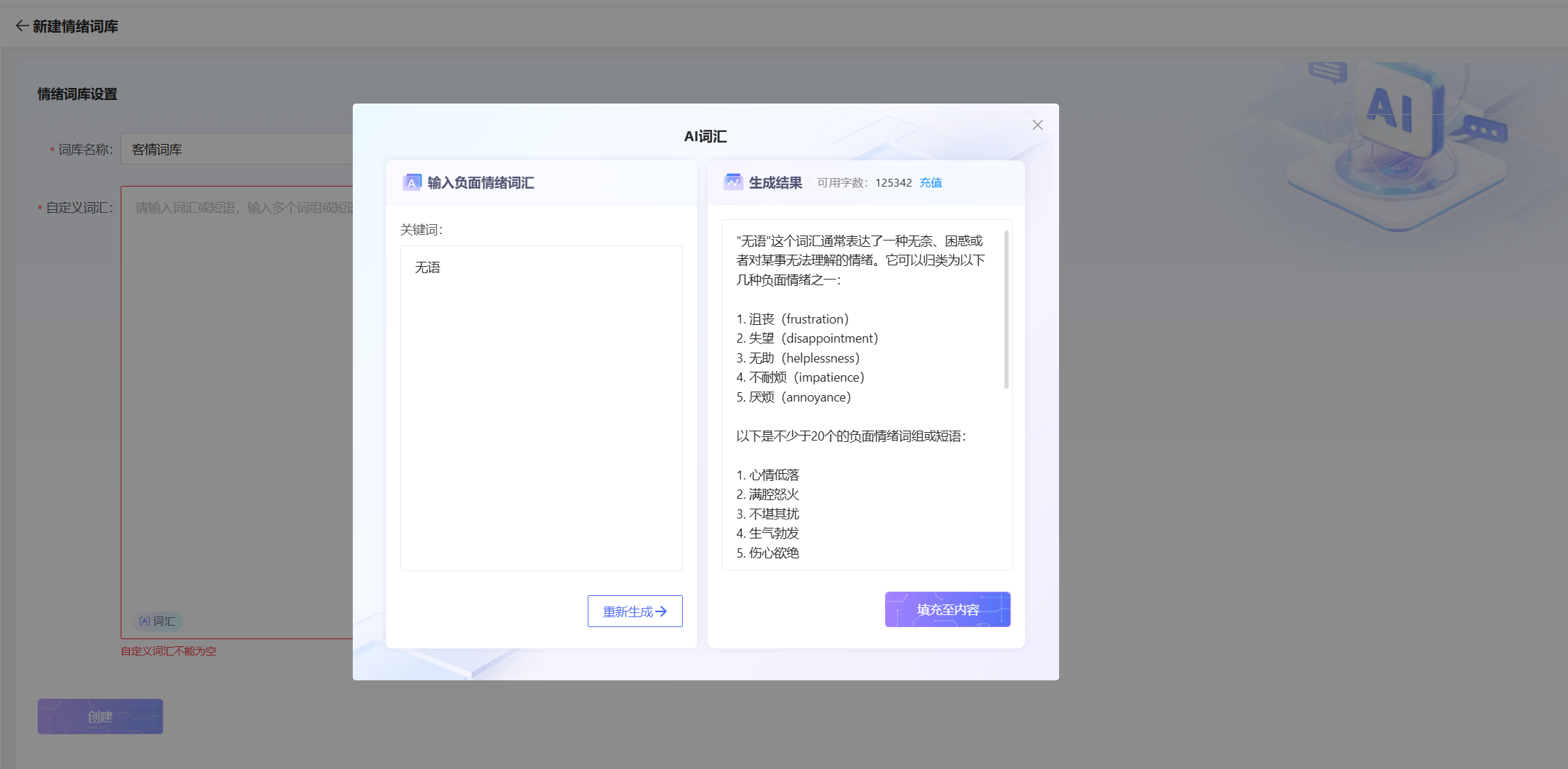Viewport: 1568px width, 769px height.
Task: Click the 词库名称 input field
Action: pyautogui.click(x=237, y=149)
